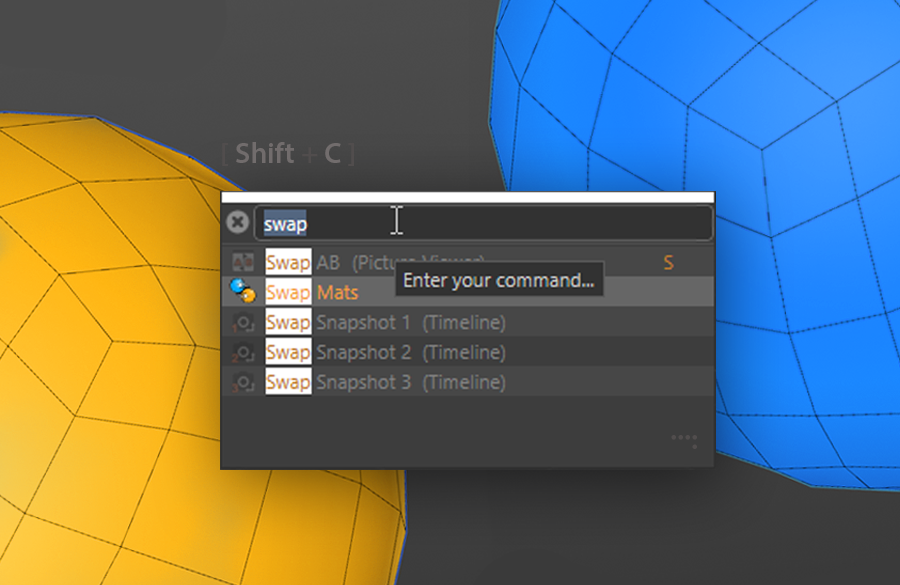900x585 pixels.
Task: Run the Swap Mats command
Action: 467,292
